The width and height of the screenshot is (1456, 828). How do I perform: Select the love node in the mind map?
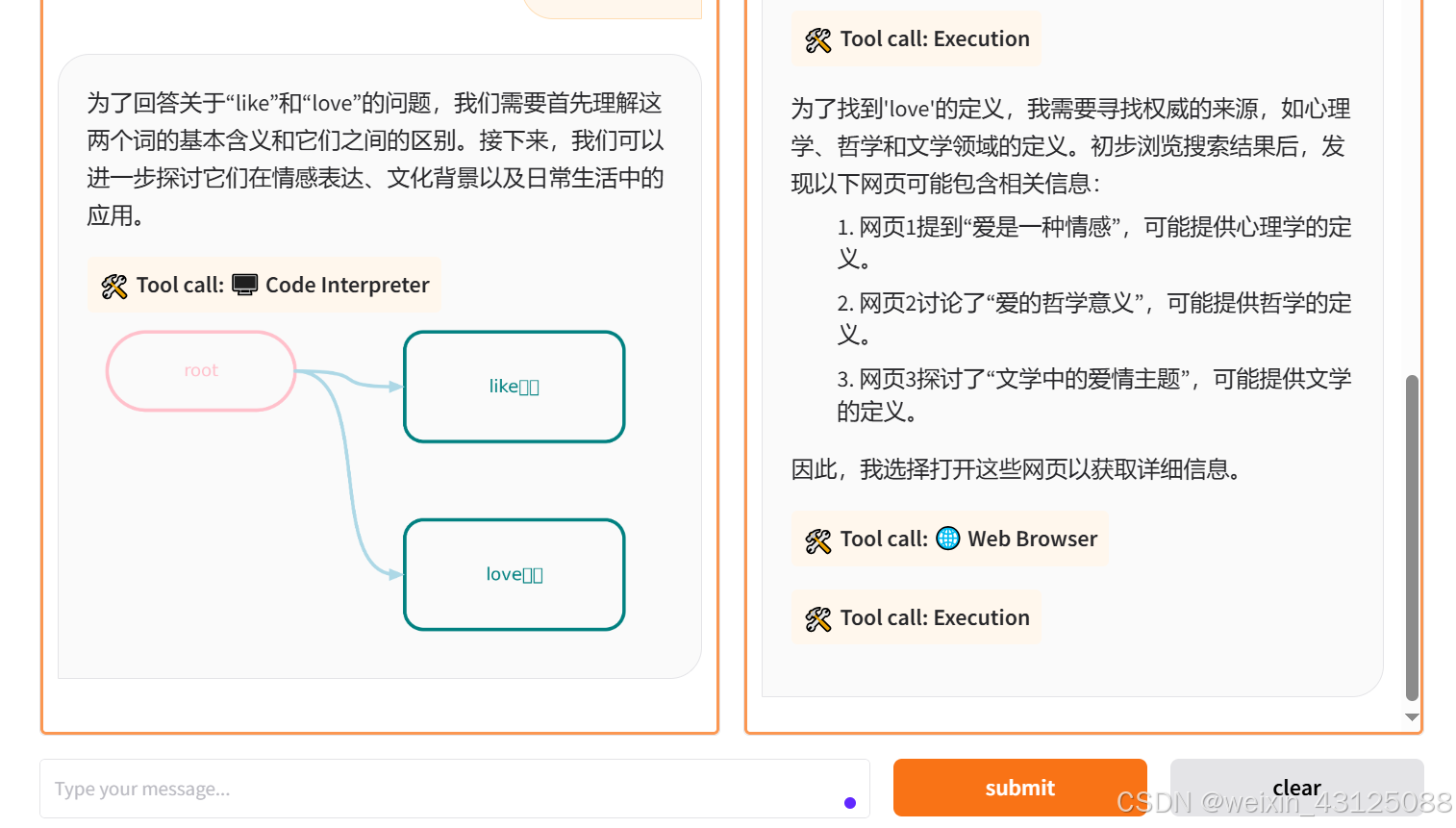coord(514,573)
